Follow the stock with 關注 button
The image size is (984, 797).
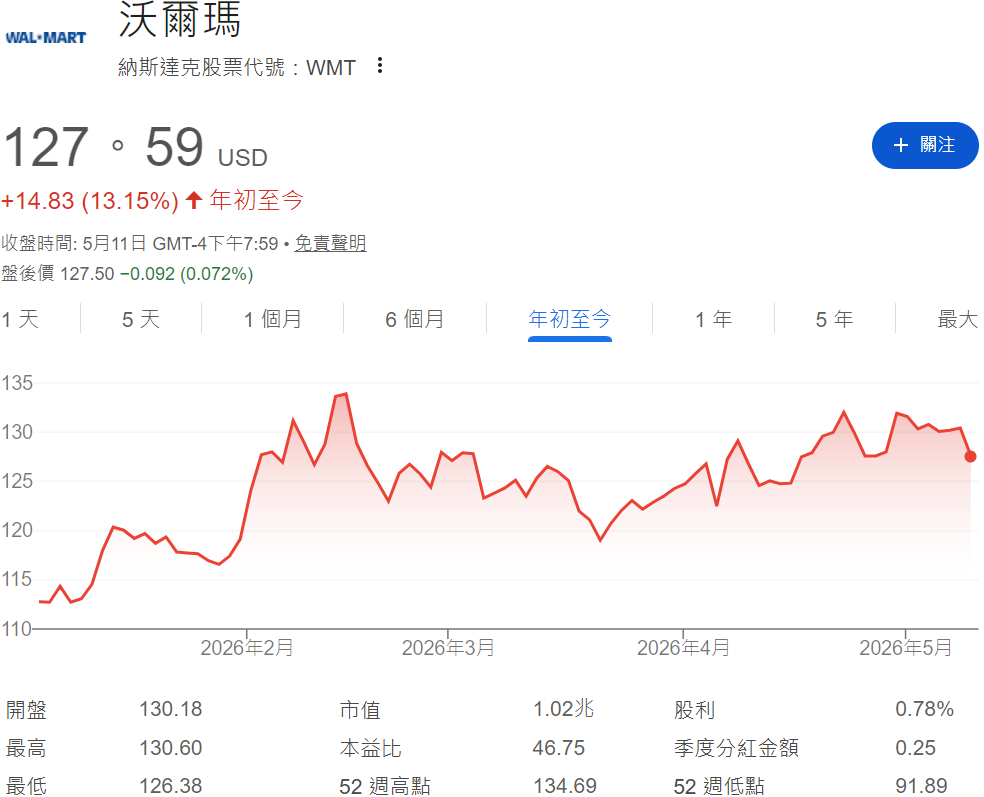[x=924, y=145]
